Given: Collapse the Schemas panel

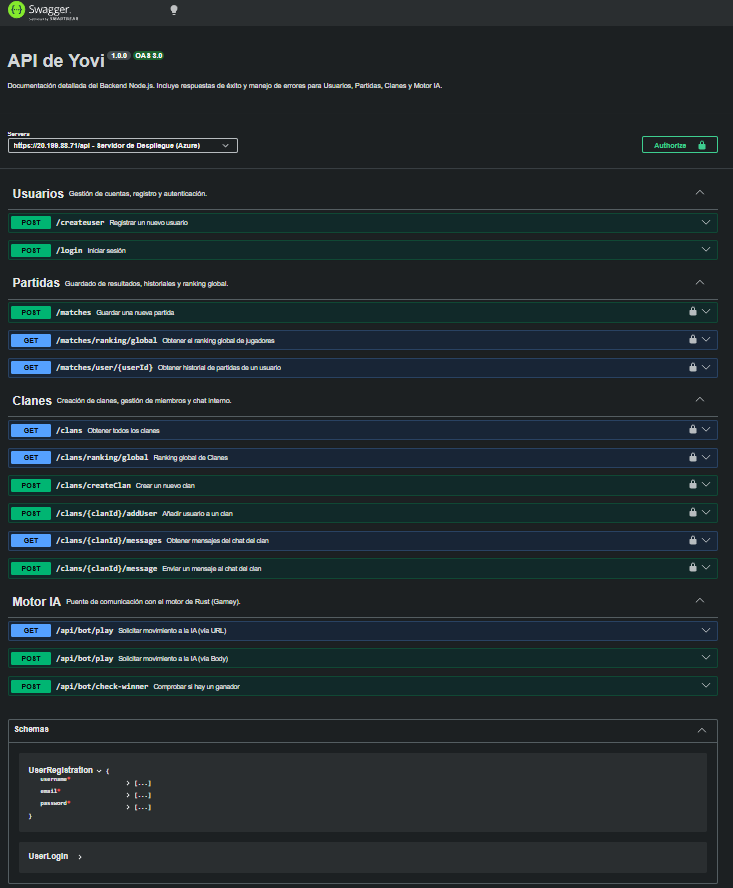Looking at the screenshot, I should [700, 730].
